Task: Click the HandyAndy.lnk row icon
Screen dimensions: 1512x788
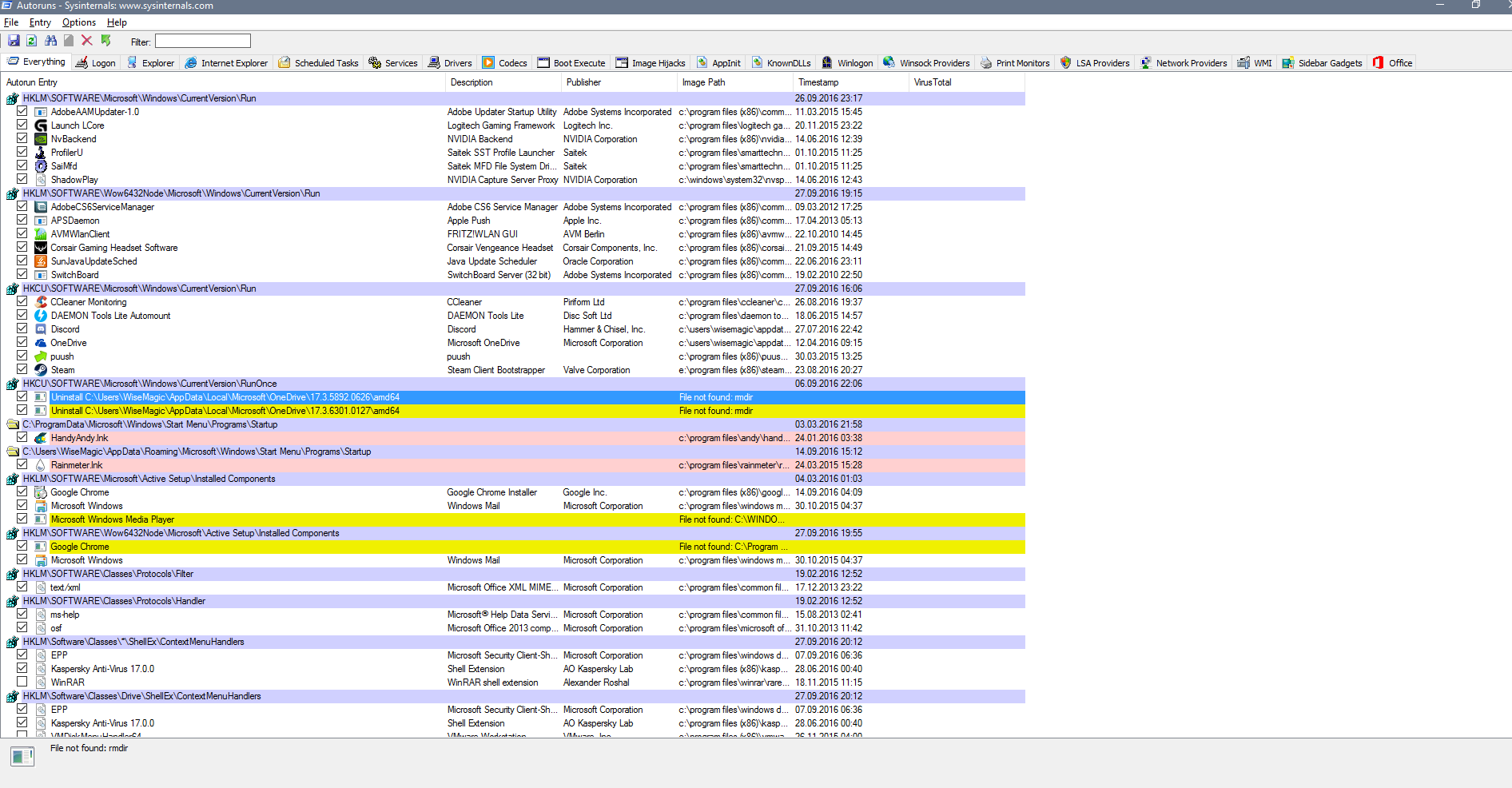Action: (x=41, y=438)
